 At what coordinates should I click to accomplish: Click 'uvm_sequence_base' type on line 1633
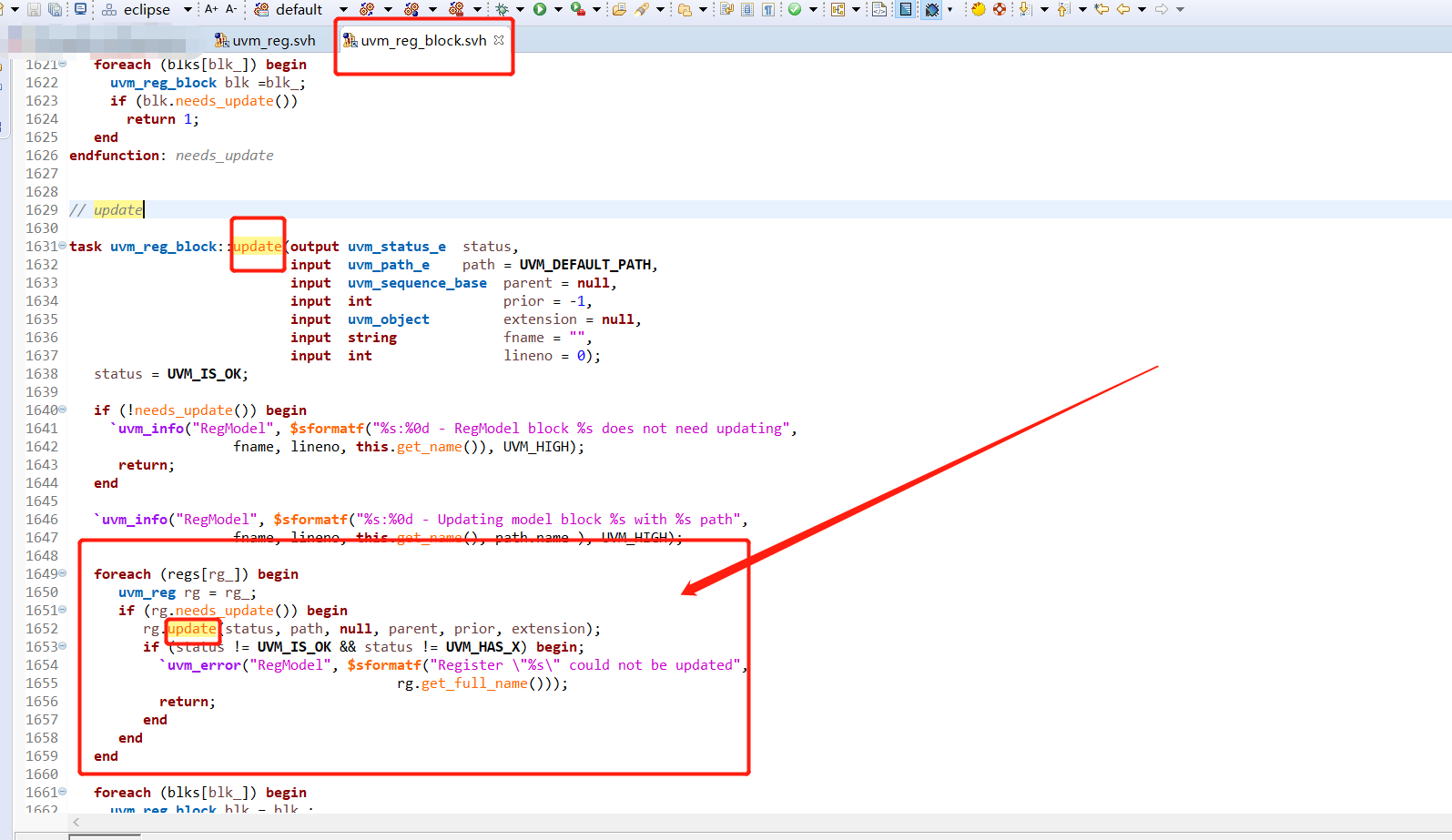click(x=417, y=283)
